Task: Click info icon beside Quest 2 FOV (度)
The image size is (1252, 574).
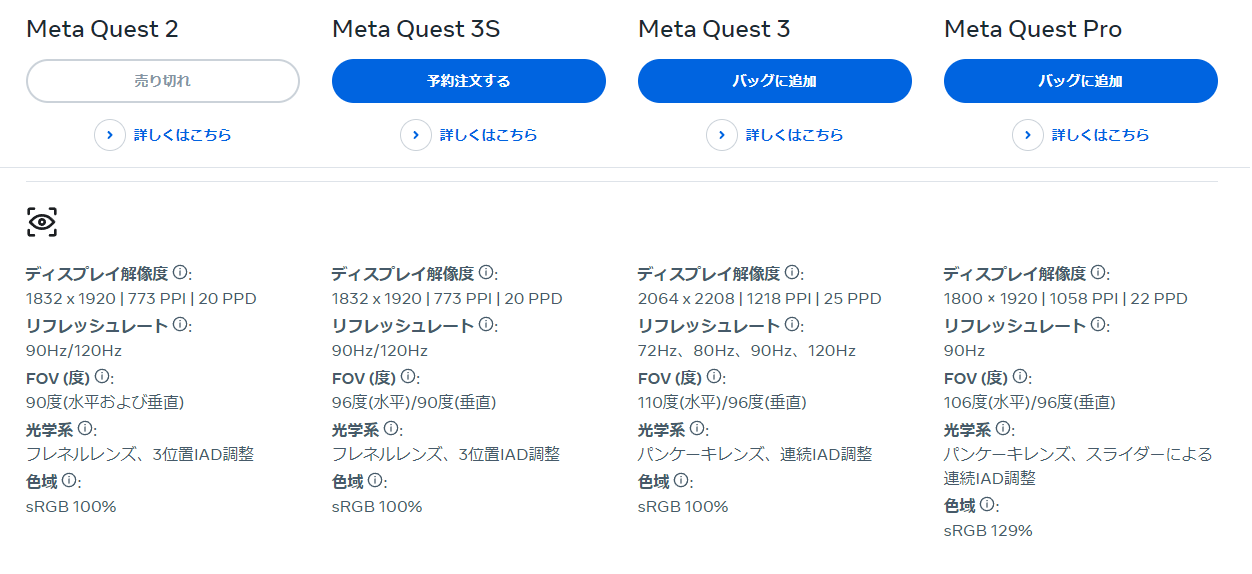Action: tap(102, 376)
